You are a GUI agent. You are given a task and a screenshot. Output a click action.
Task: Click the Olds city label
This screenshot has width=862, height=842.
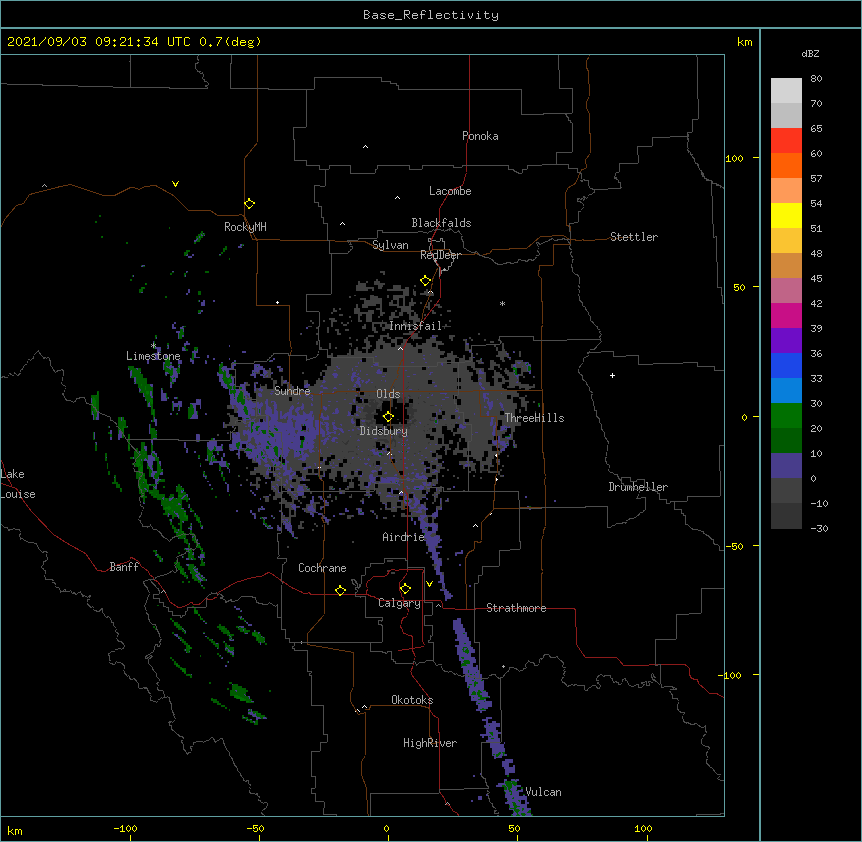[x=388, y=394]
